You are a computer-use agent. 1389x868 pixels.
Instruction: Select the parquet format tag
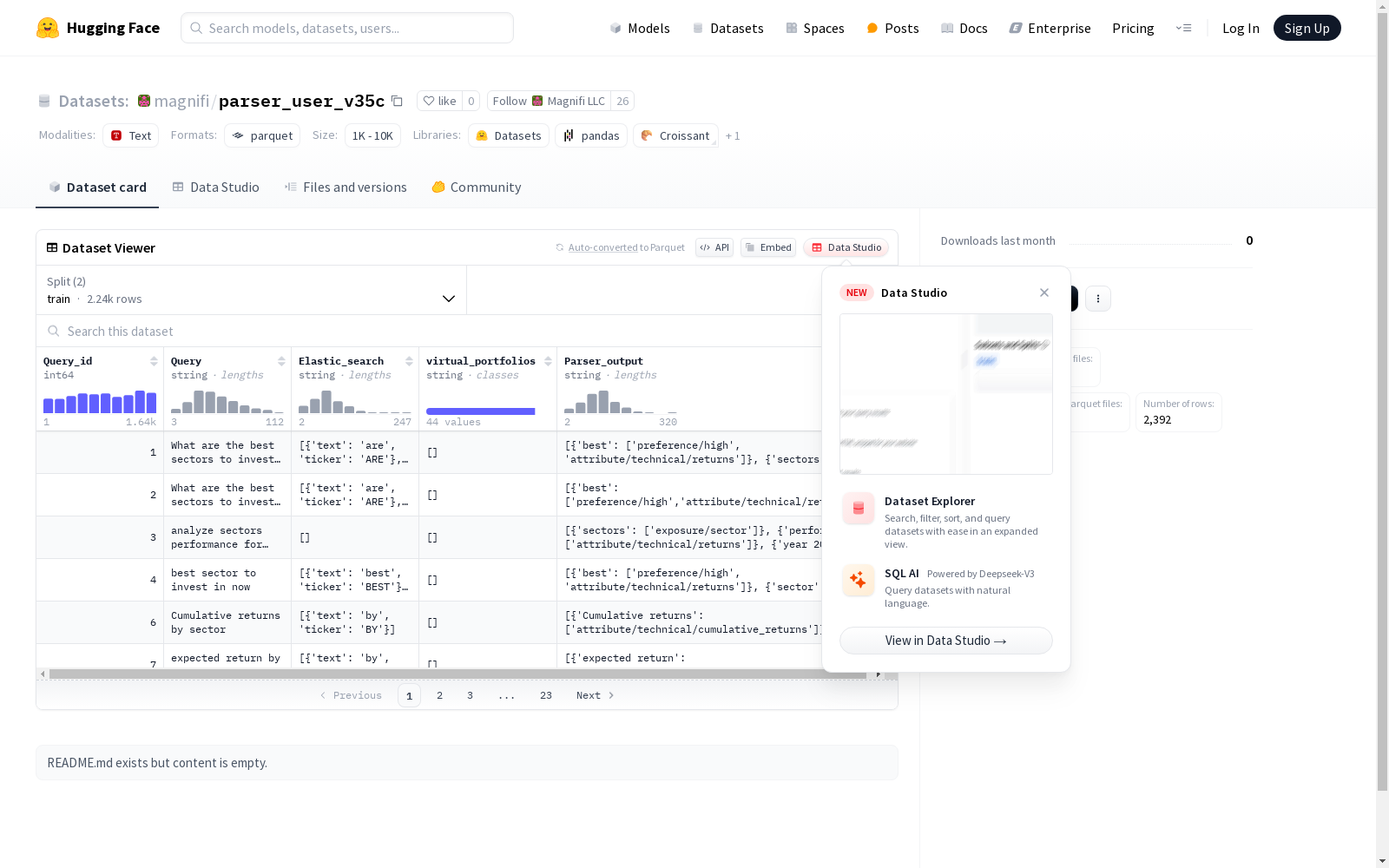tap(262, 135)
